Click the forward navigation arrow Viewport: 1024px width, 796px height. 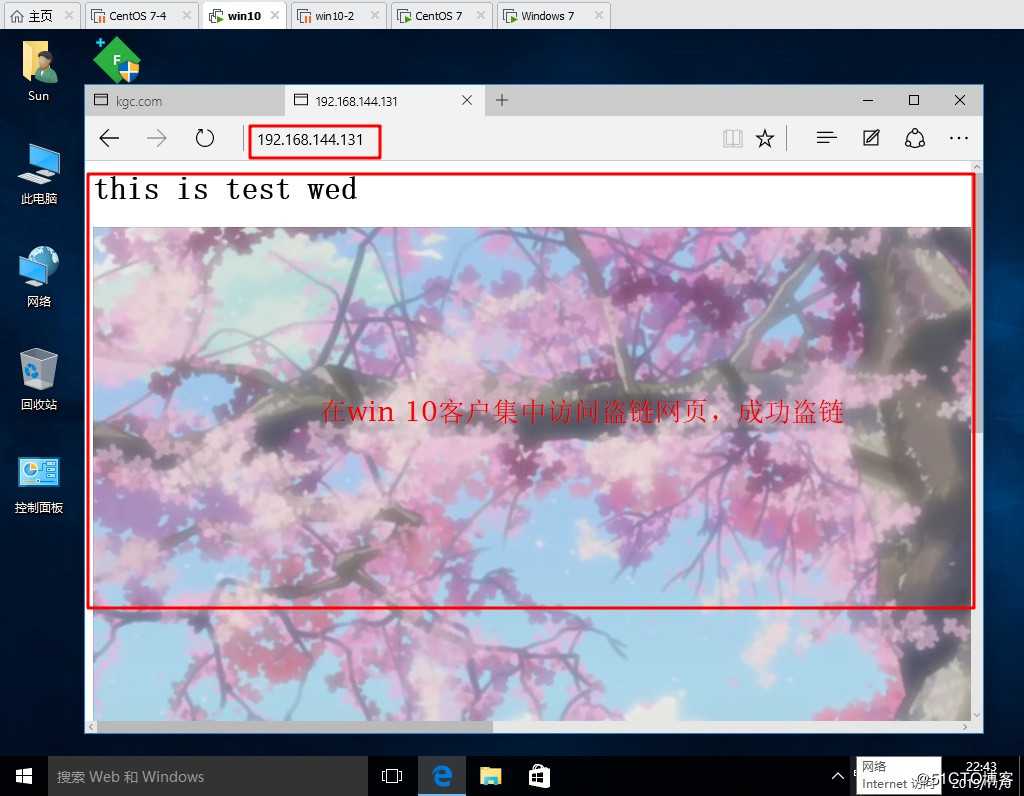point(157,138)
